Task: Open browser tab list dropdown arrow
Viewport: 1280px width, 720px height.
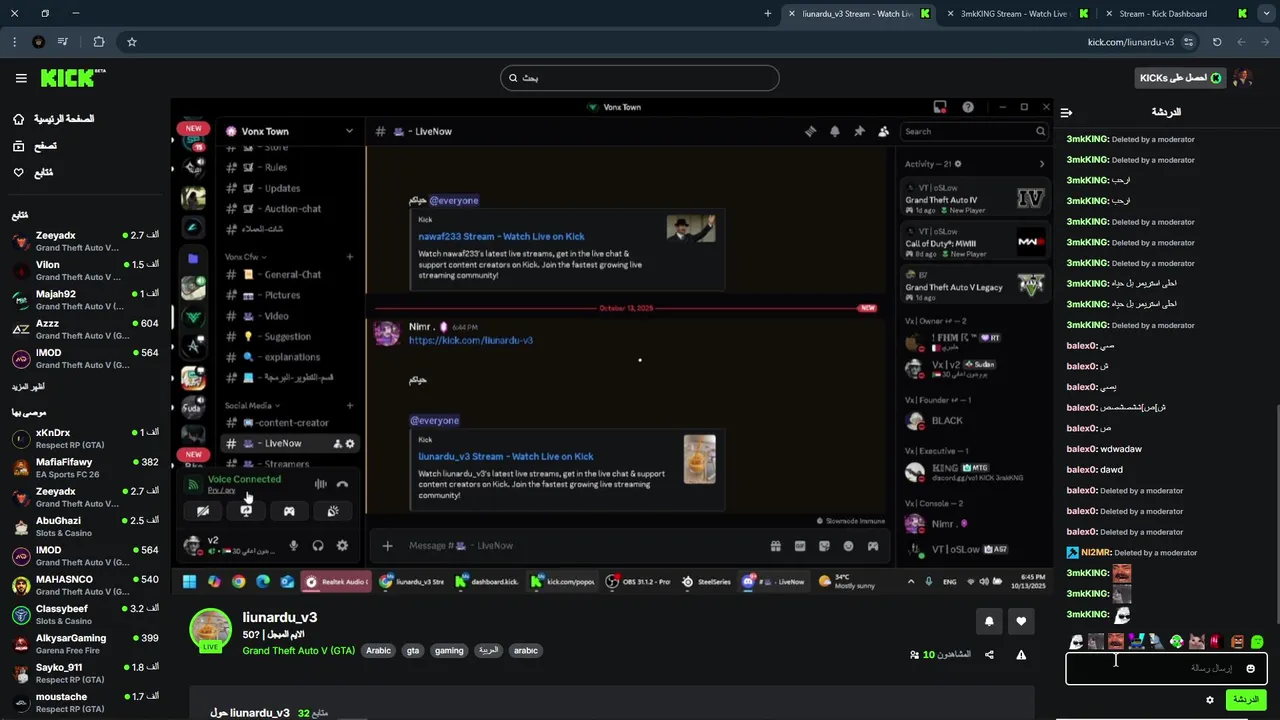Action: 1269,13
